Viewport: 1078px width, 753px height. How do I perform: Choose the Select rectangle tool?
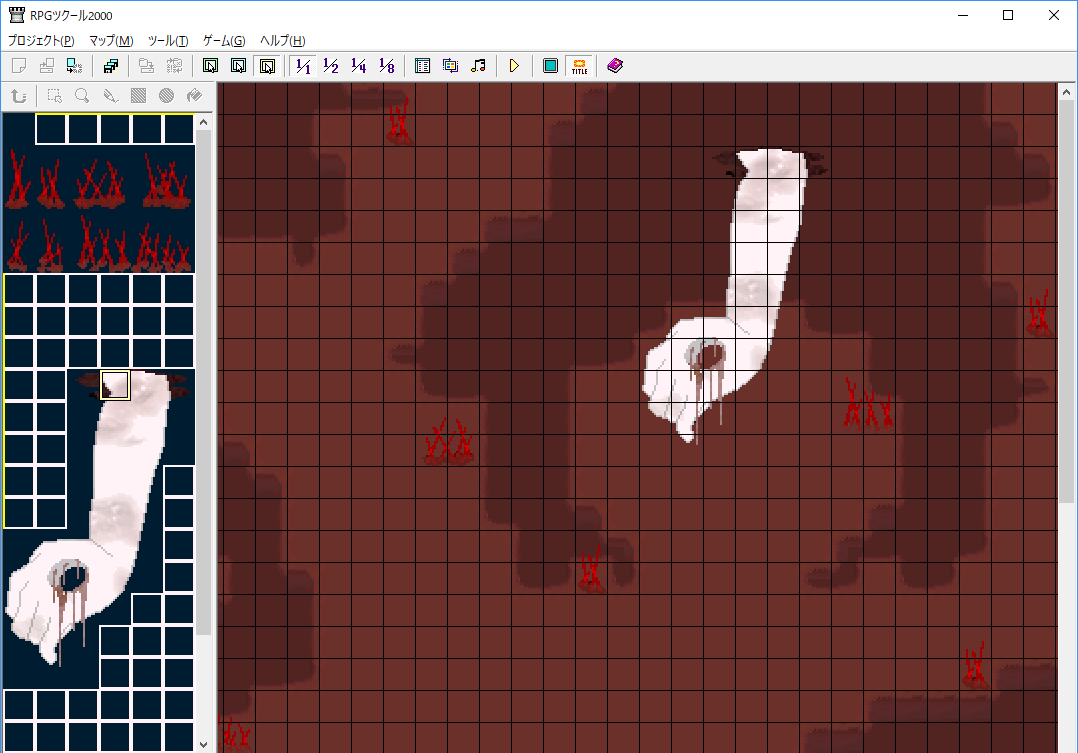[54, 96]
